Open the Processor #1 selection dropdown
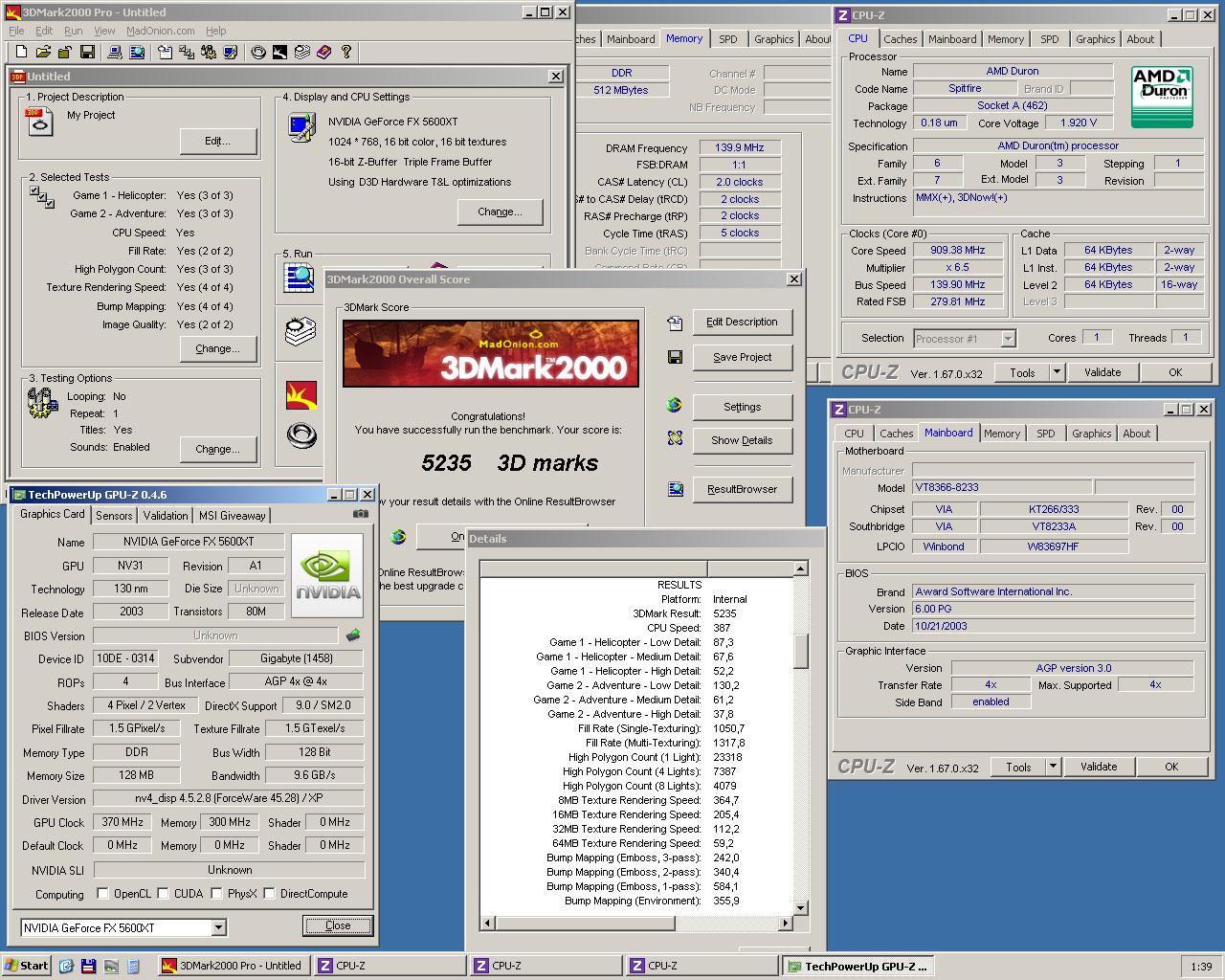This screenshot has width=1225, height=980. [1008, 338]
